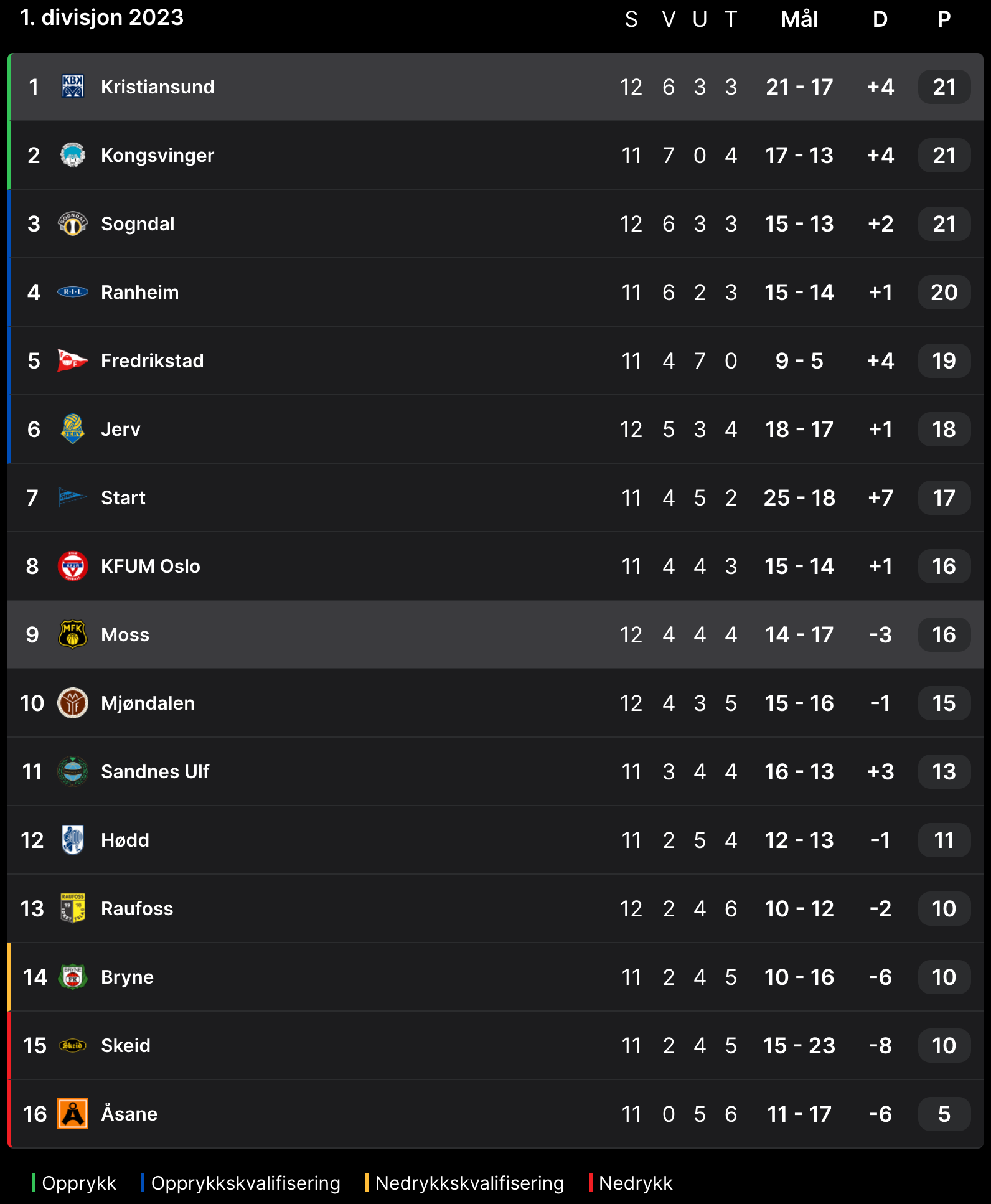Click the Jerv team crest

(73, 429)
